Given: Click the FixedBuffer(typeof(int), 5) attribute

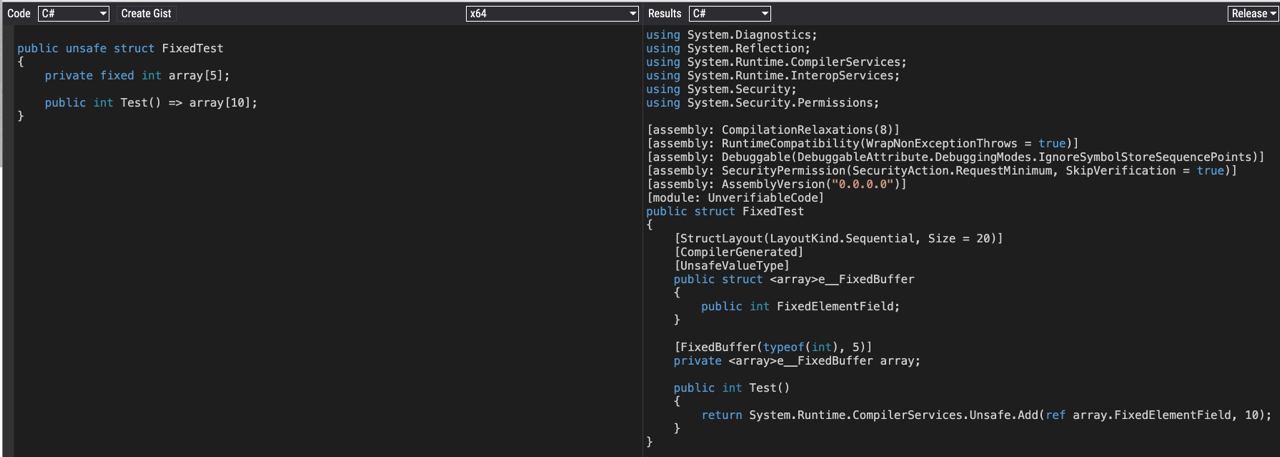Looking at the screenshot, I should [773, 347].
